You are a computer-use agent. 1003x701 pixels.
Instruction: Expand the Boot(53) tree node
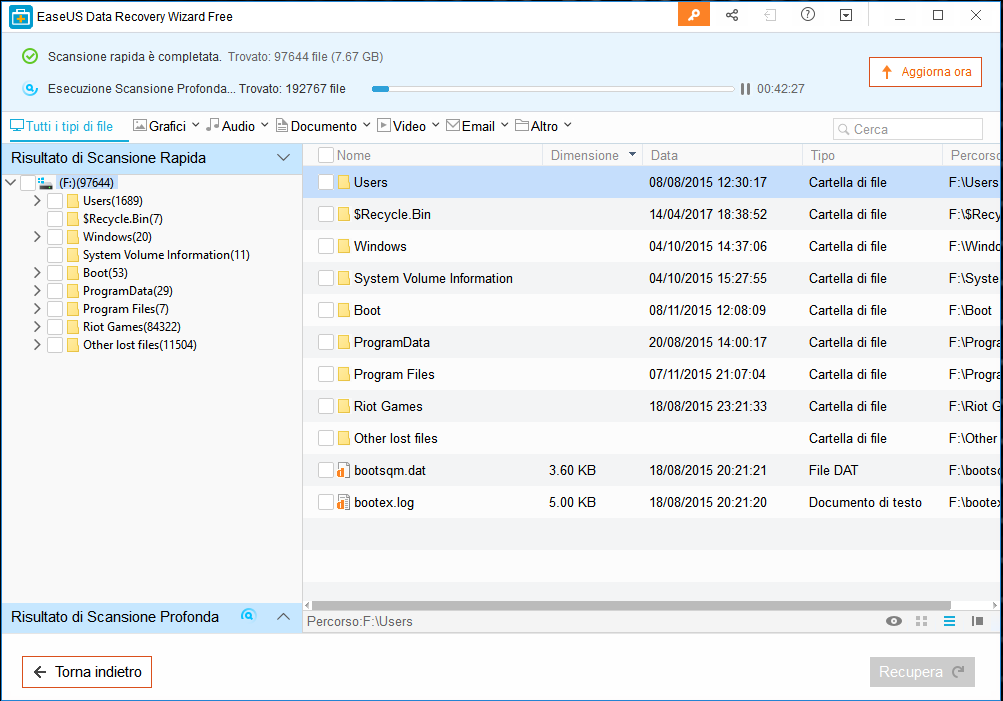click(37, 272)
